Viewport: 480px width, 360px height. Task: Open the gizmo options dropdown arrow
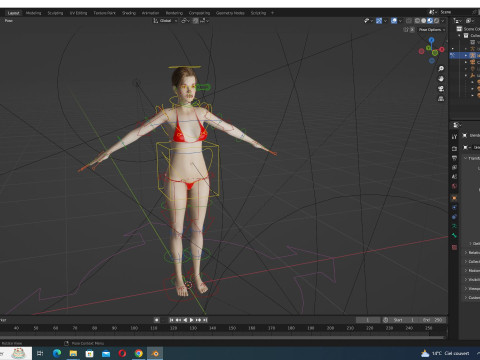pos(385,21)
